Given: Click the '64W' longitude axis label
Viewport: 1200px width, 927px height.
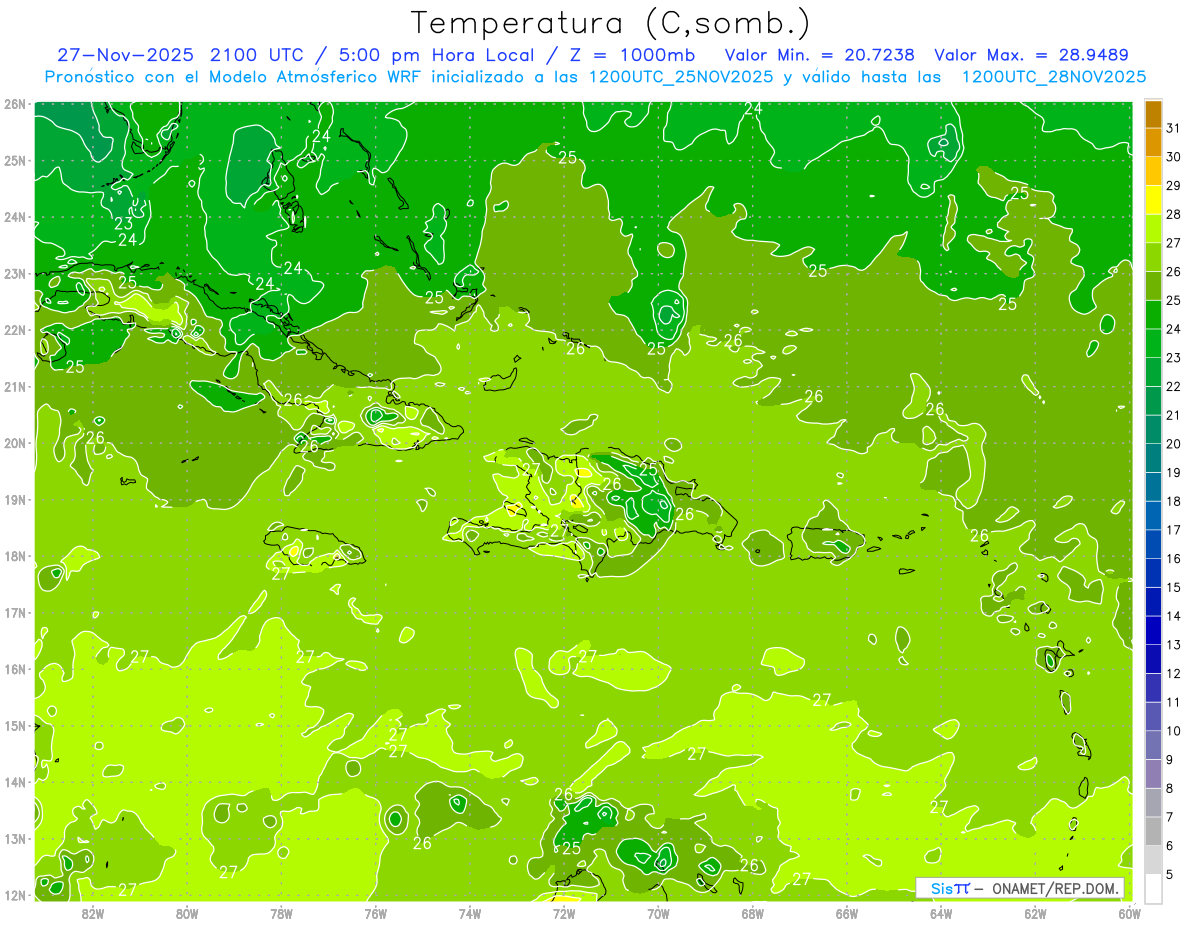Looking at the screenshot, I should click(x=941, y=913).
